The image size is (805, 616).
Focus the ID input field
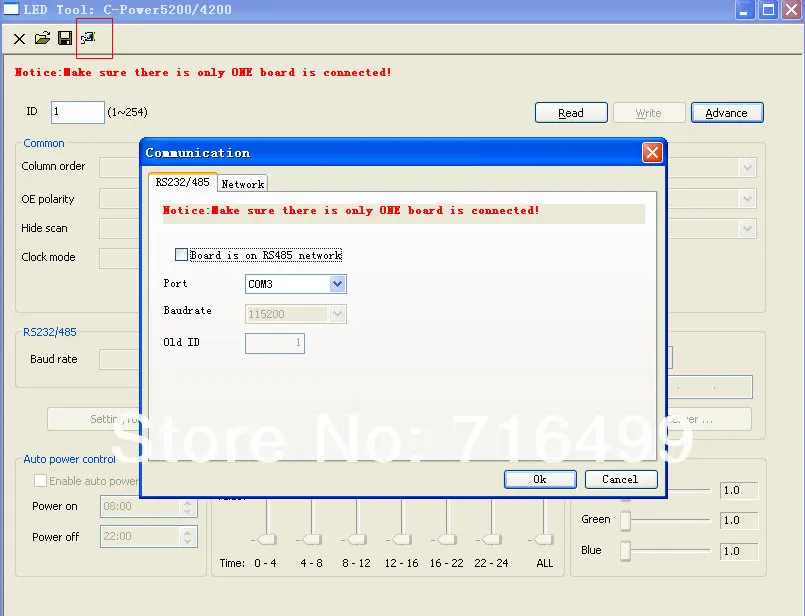[78, 112]
